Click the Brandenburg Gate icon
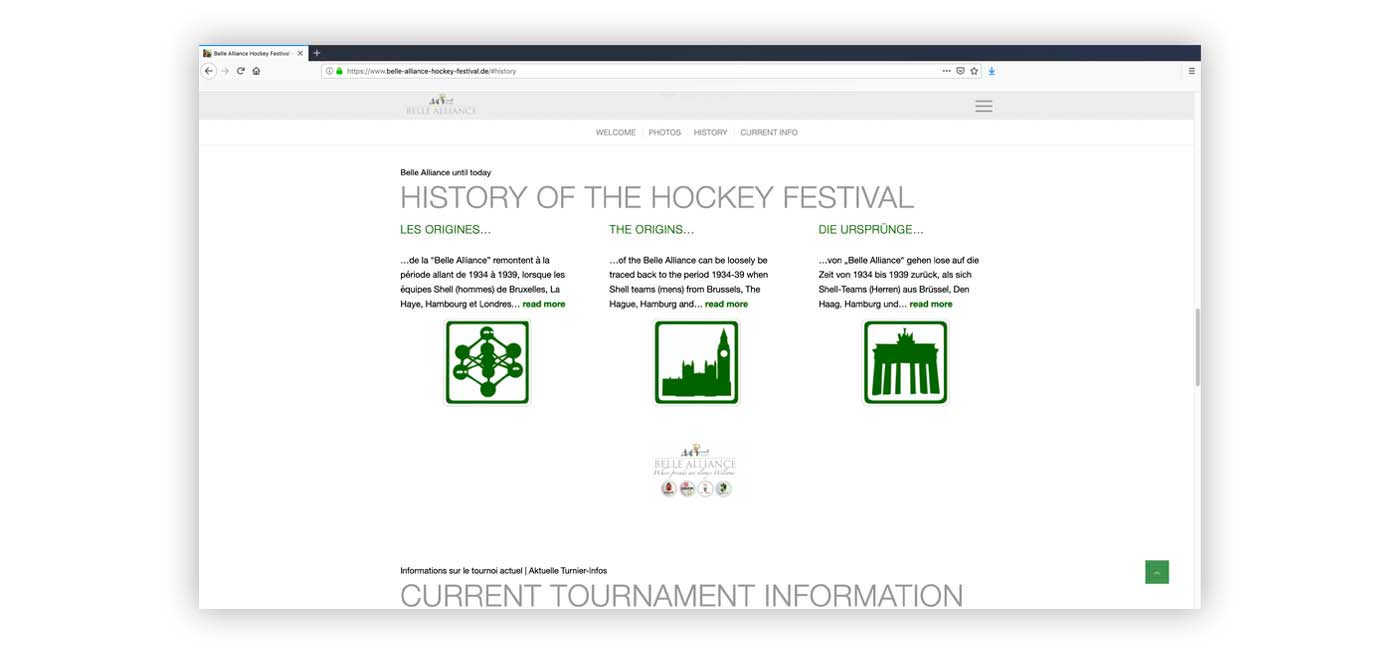 point(905,362)
